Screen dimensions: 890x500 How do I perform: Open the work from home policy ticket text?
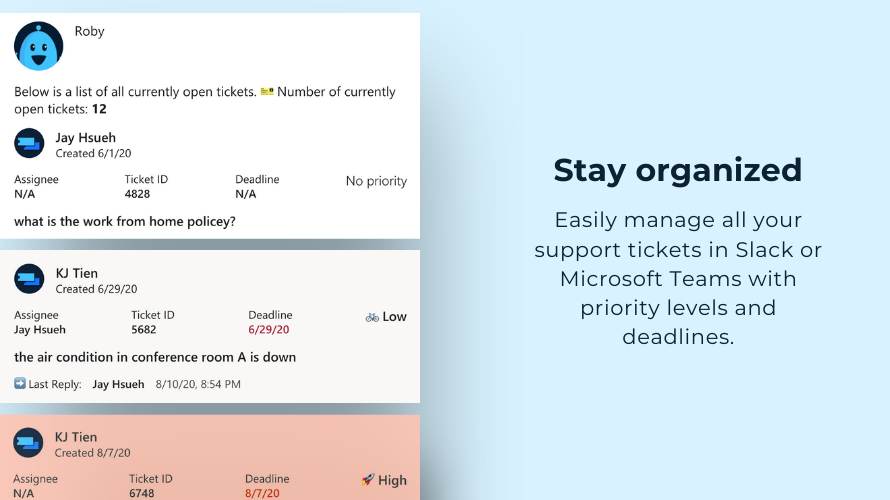(125, 221)
